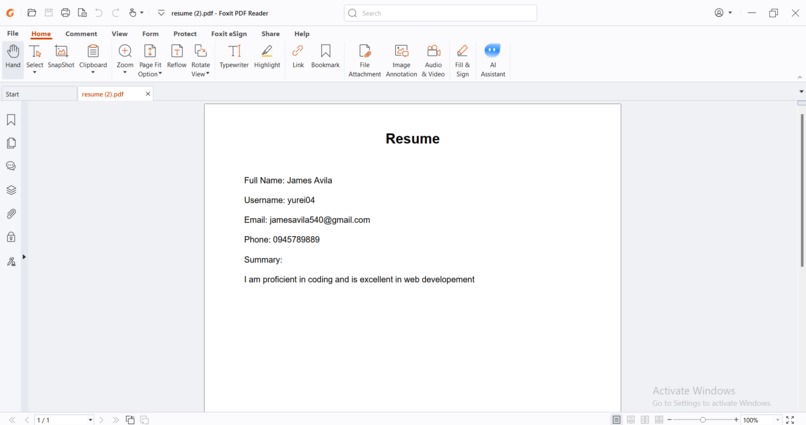The width and height of the screenshot is (806, 425).
Task: Expand the Clipboard dropdown arrow
Action: pos(93,72)
